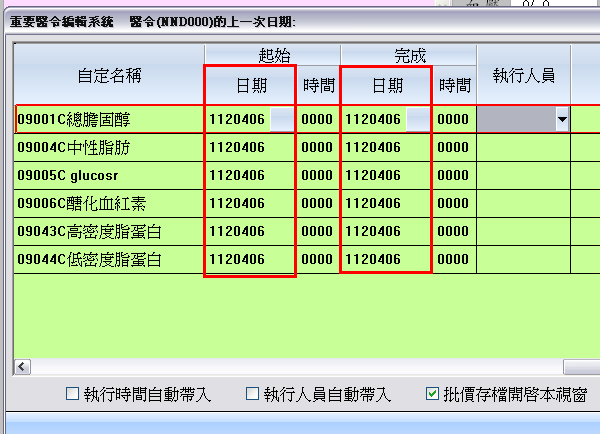Image resolution: width=600 pixels, height=434 pixels.
Task: Select the 09043C高密度脂蛋白 row
Action: [x=108, y=232]
